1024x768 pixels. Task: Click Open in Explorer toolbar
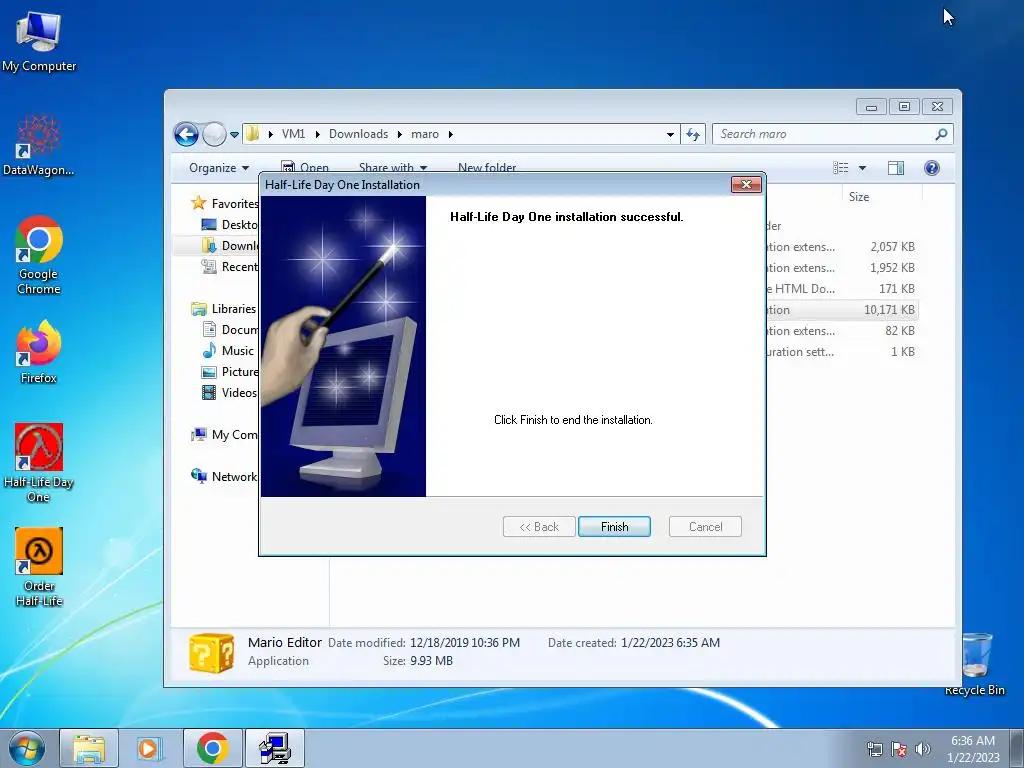coord(305,168)
